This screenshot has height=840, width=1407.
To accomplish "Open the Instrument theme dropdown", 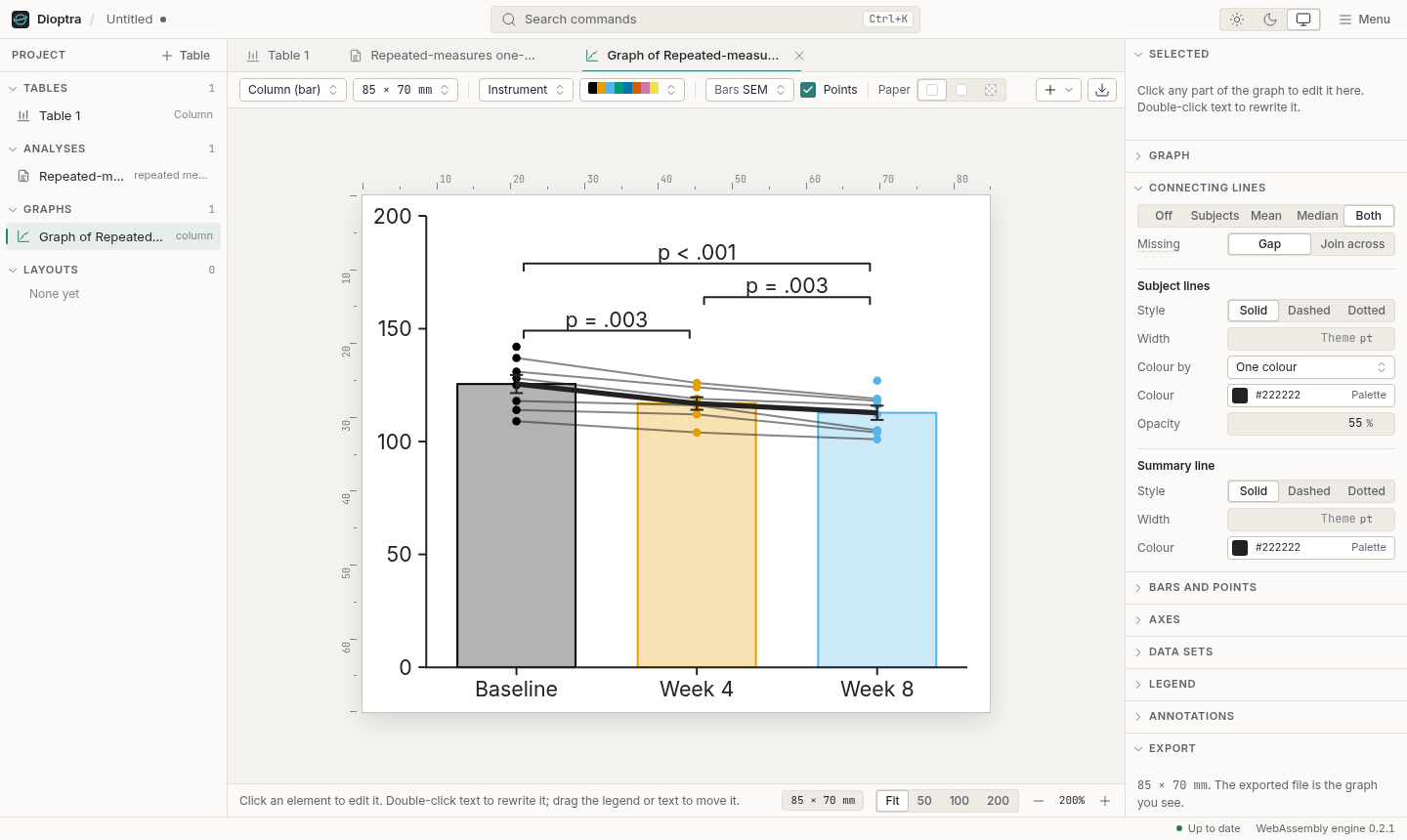I will tap(526, 90).
